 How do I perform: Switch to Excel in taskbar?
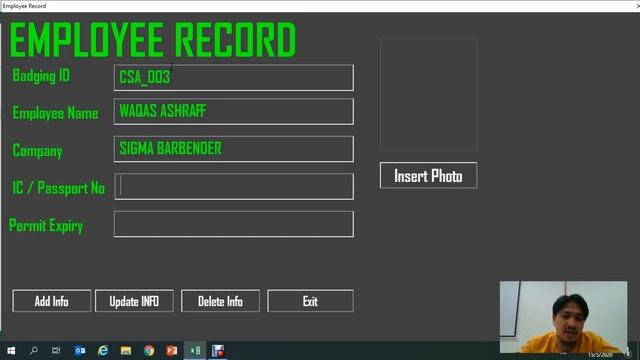coord(195,351)
